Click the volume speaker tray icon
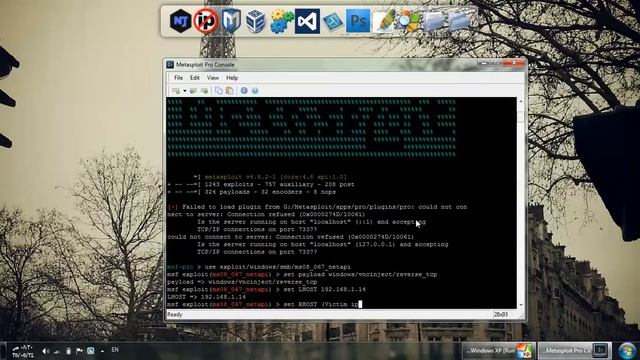This screenshot has width=640, height=360. [45, 351]
